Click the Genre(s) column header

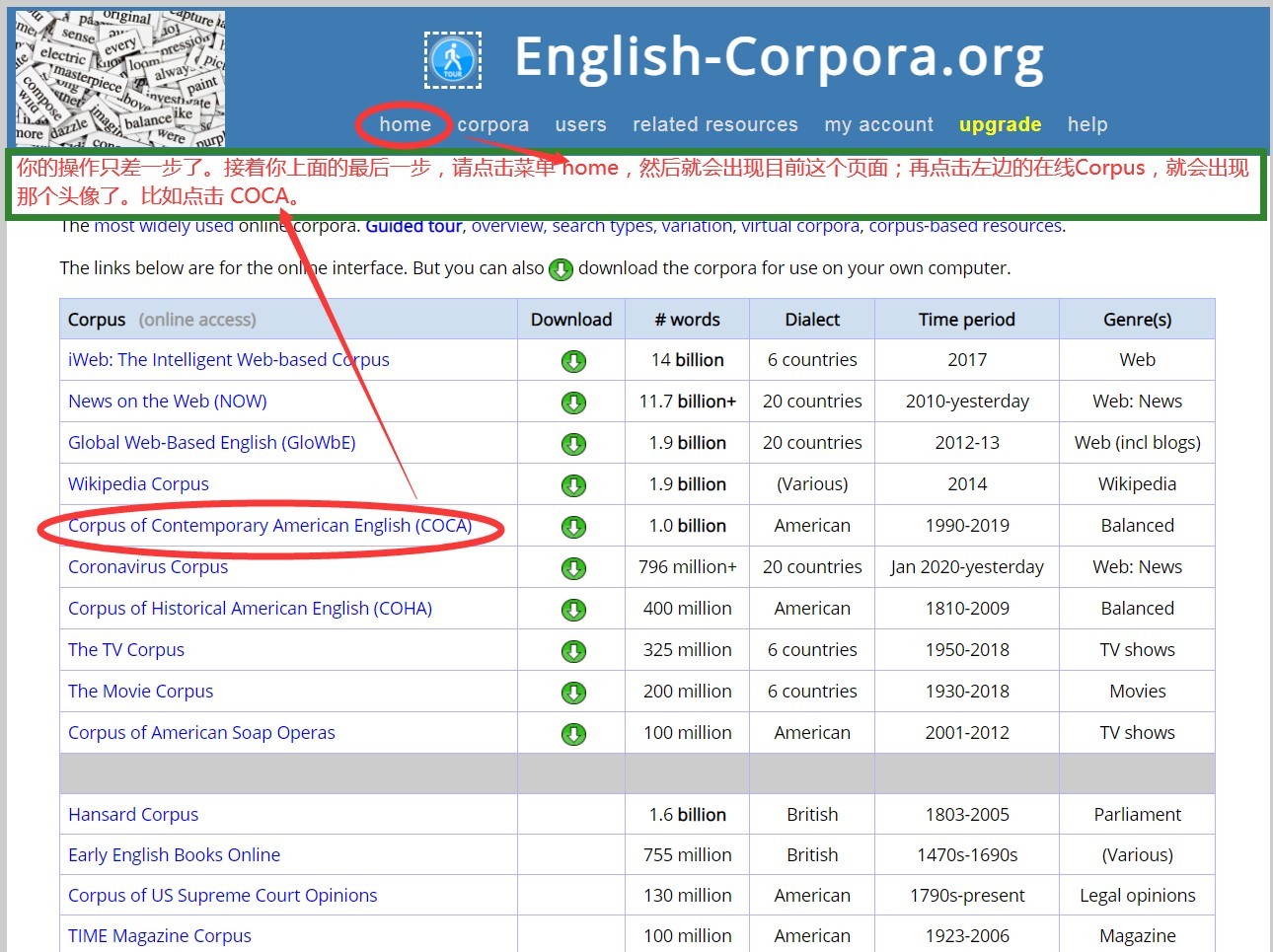(1138, 320)
